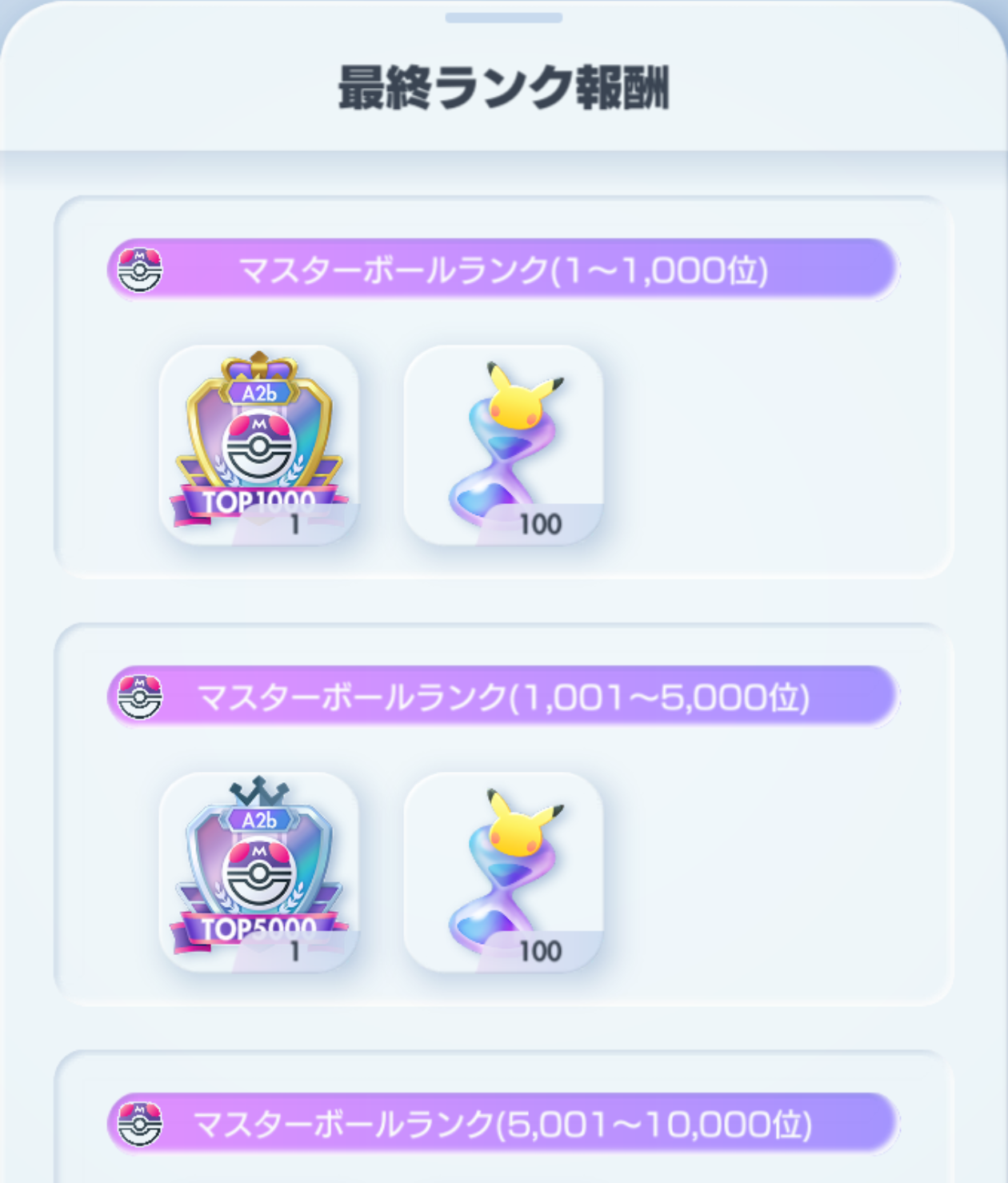Select the マスターボールランク(5,001~10,000位) header banner

coord(503,1124)
